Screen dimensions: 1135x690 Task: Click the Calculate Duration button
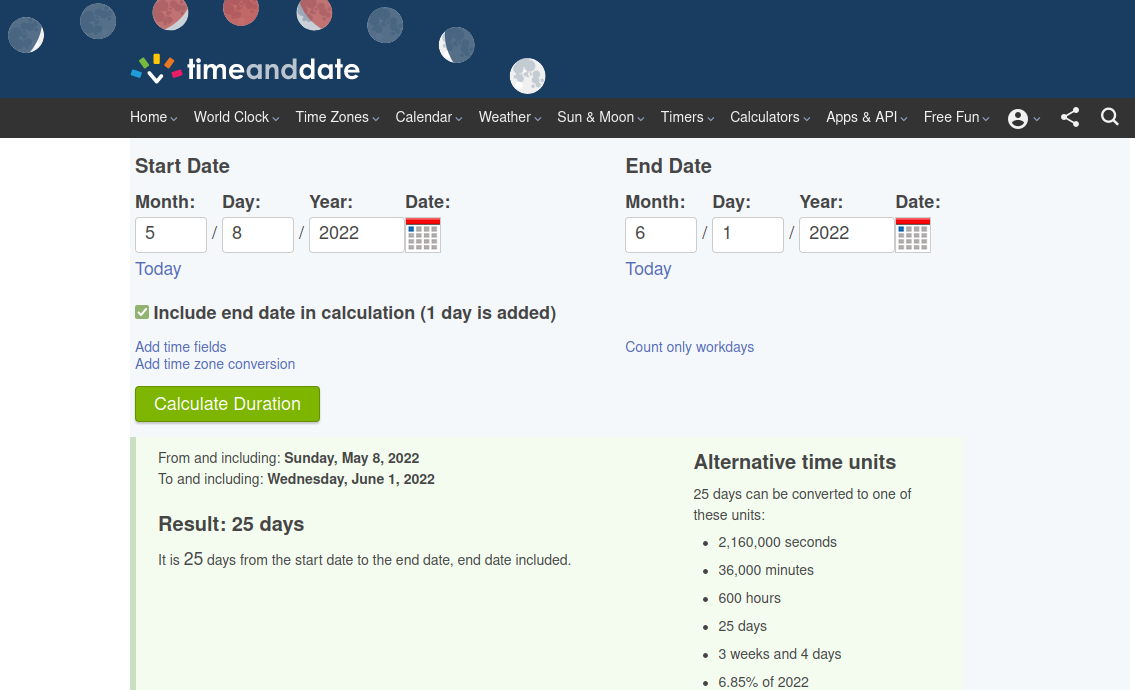pos(227,404)
